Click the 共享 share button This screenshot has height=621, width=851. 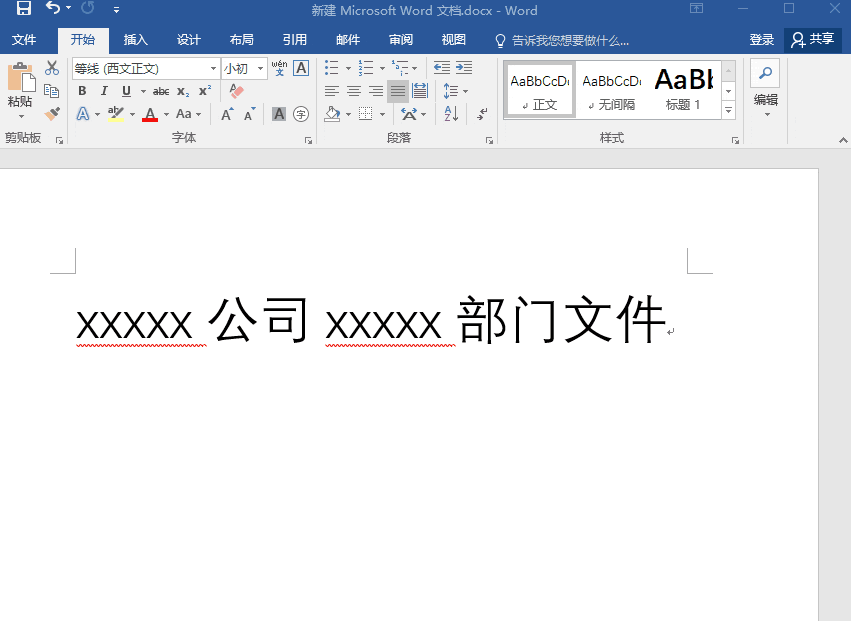point(812,40)
